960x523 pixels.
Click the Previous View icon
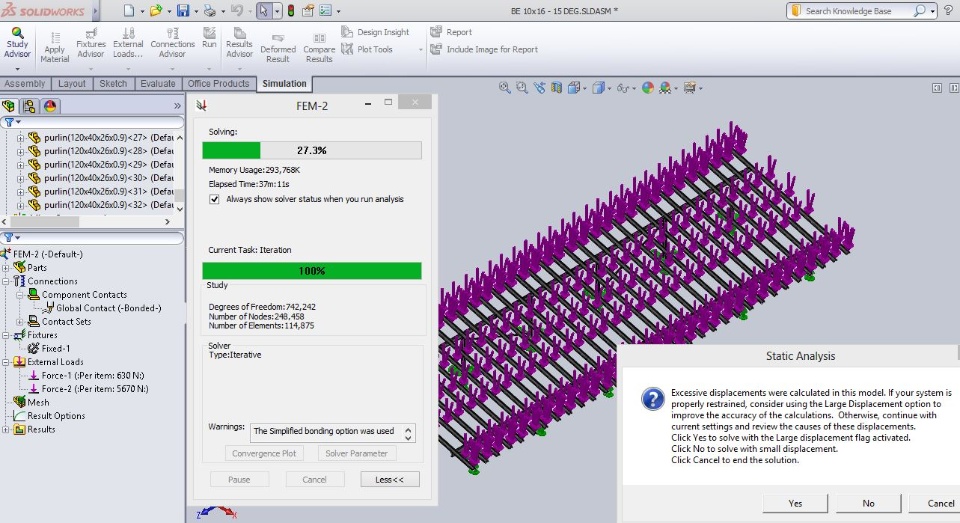pos(539,88)
